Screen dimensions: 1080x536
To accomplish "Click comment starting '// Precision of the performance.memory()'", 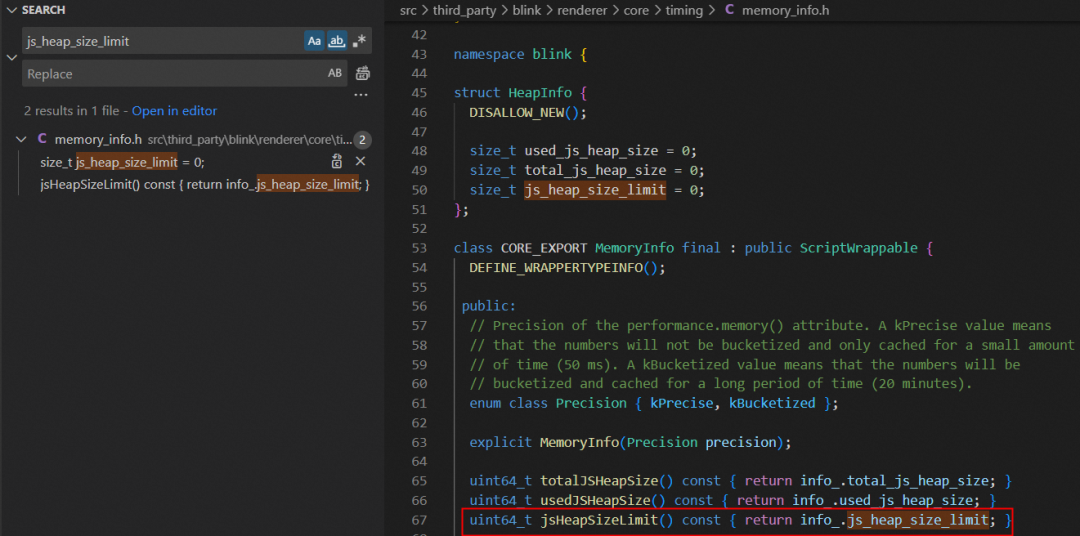I will [760, 325].
